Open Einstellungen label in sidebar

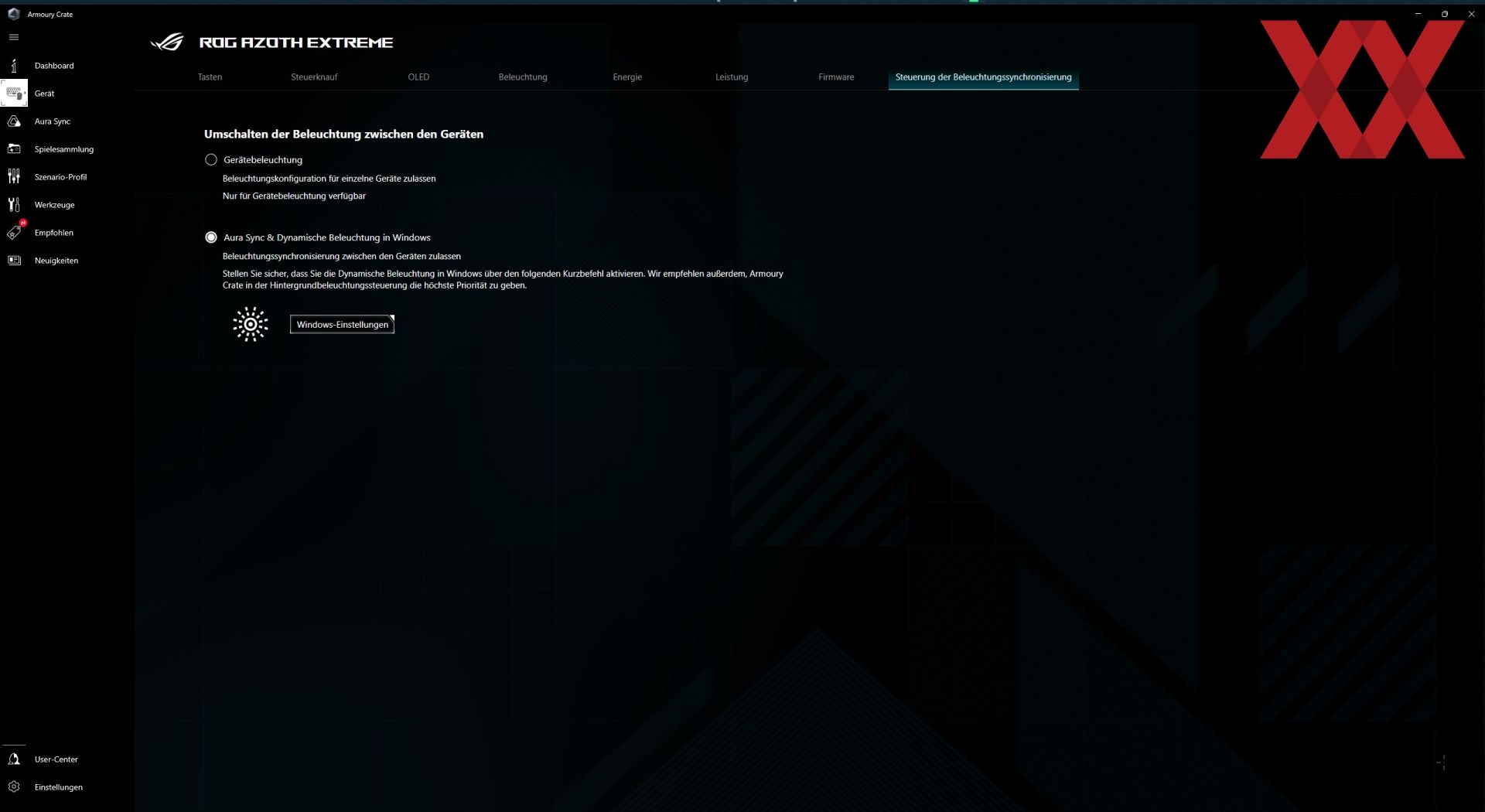59,787
